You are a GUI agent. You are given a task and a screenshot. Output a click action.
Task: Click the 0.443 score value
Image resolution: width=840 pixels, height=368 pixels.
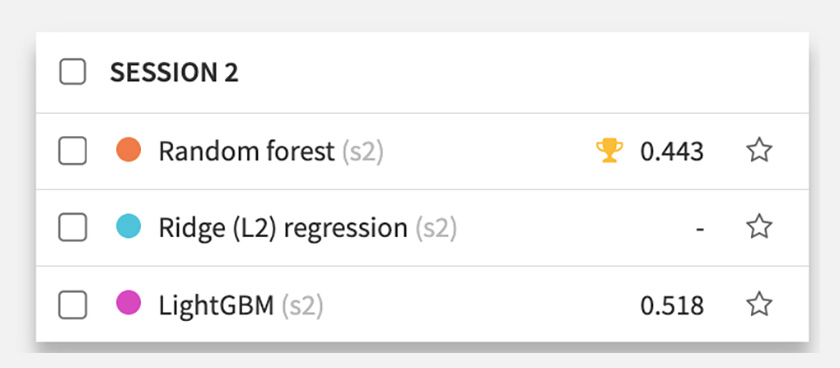672,152
